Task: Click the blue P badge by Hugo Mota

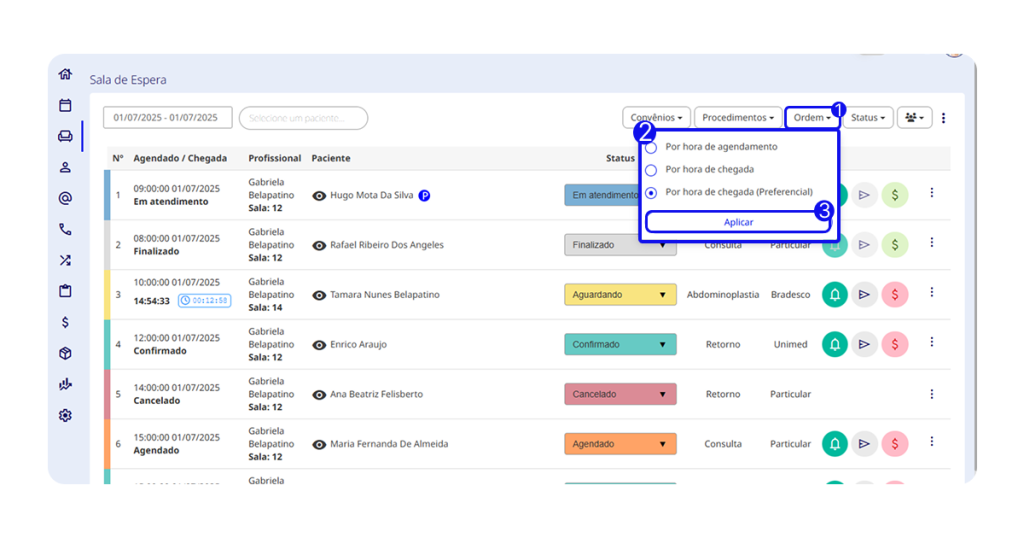Action: coord(424,195)
